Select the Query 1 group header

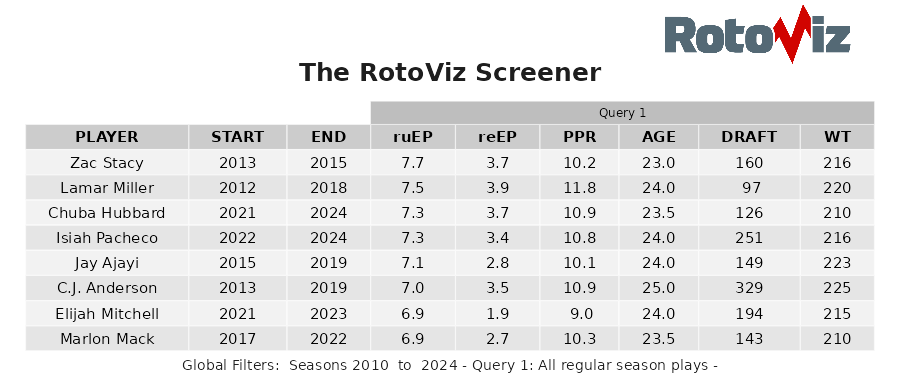(623, 113)
